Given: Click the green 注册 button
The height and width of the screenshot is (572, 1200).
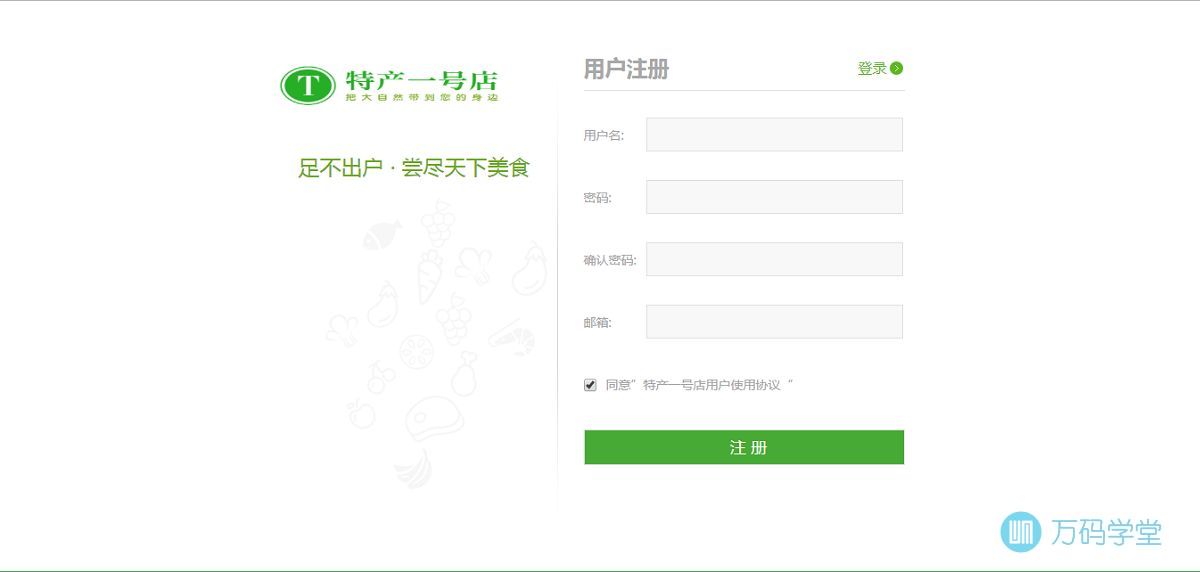Looking at the screenshot, I should point(744,447).
